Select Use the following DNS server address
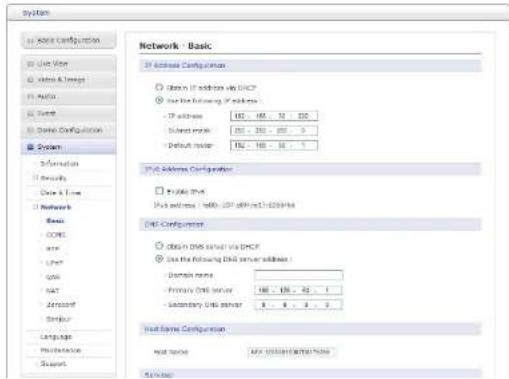This screenshot has width=509, height=379. (x=159, y=259)
